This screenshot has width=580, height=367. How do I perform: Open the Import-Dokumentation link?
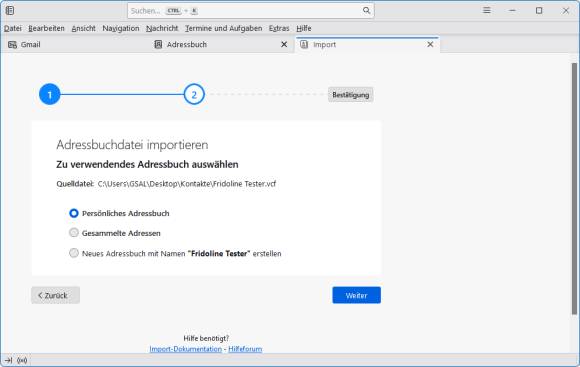[186, 349]
